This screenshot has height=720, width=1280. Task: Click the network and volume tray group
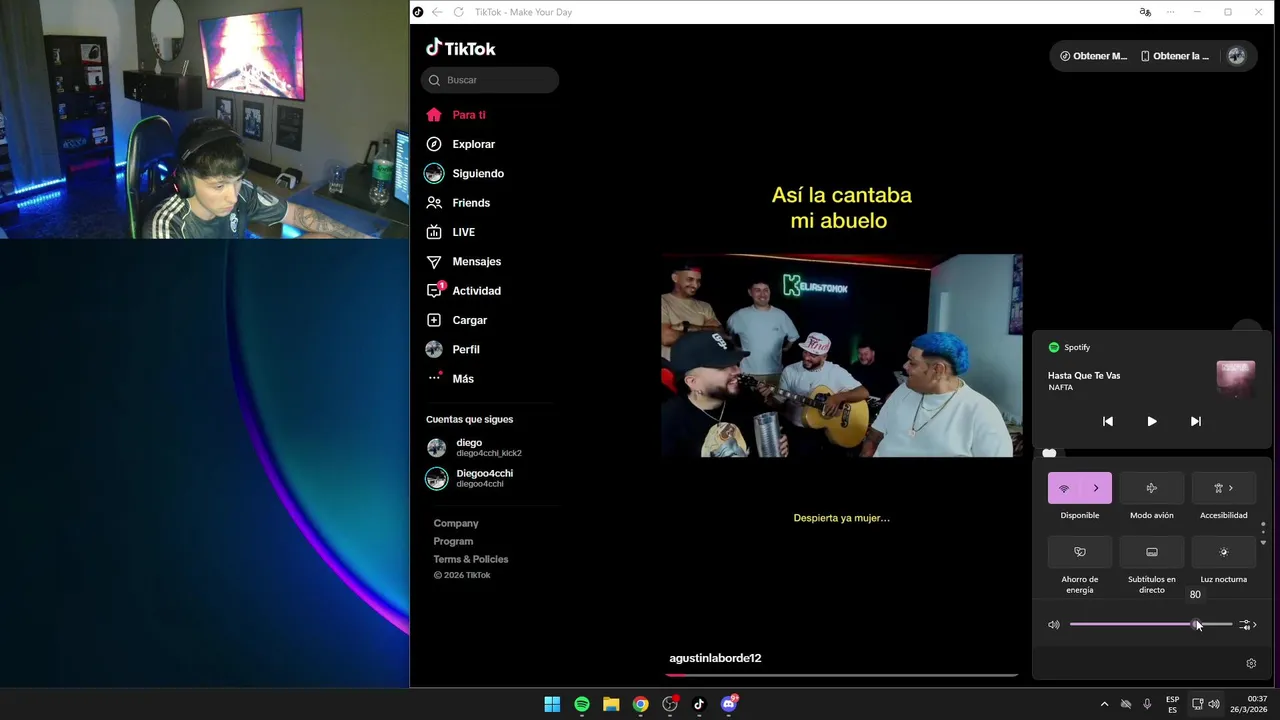1205,704
